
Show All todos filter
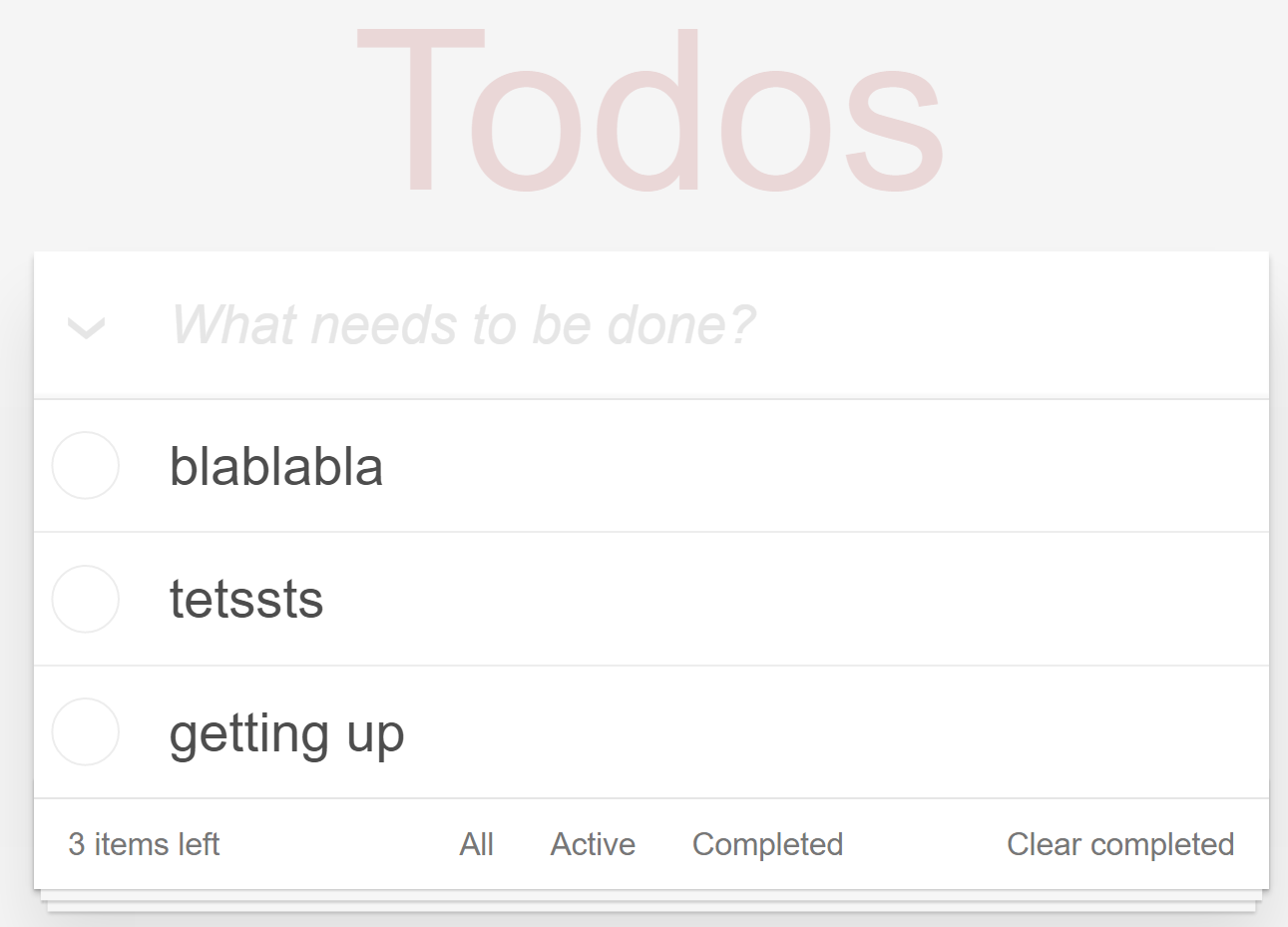476,844
